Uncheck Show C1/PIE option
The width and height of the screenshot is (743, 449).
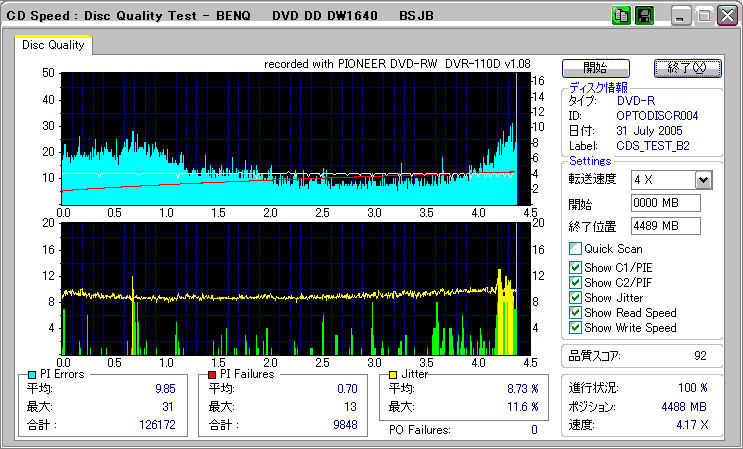pos(575,267)
